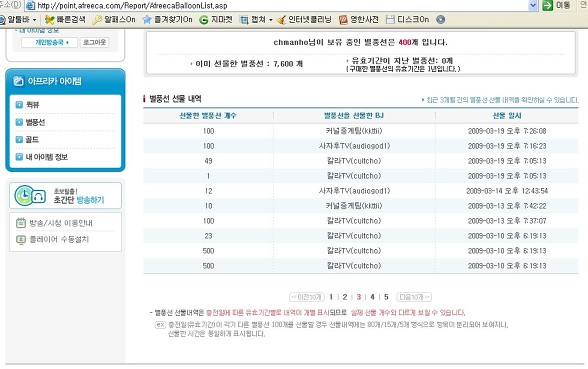Go to the 이전10개 previous pages button

[x=307, y=297]
